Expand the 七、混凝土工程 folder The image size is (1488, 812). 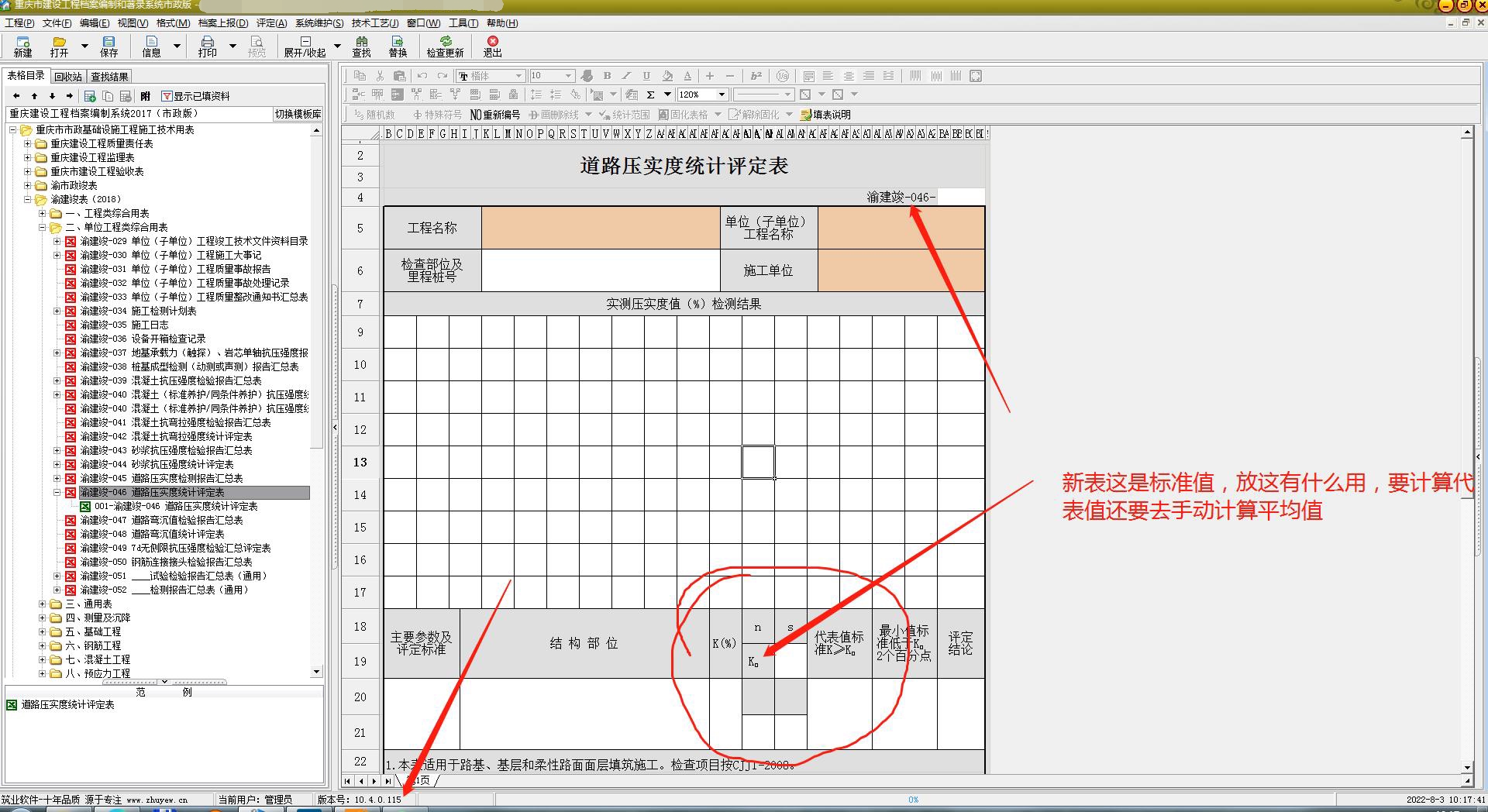pos(43,659)
